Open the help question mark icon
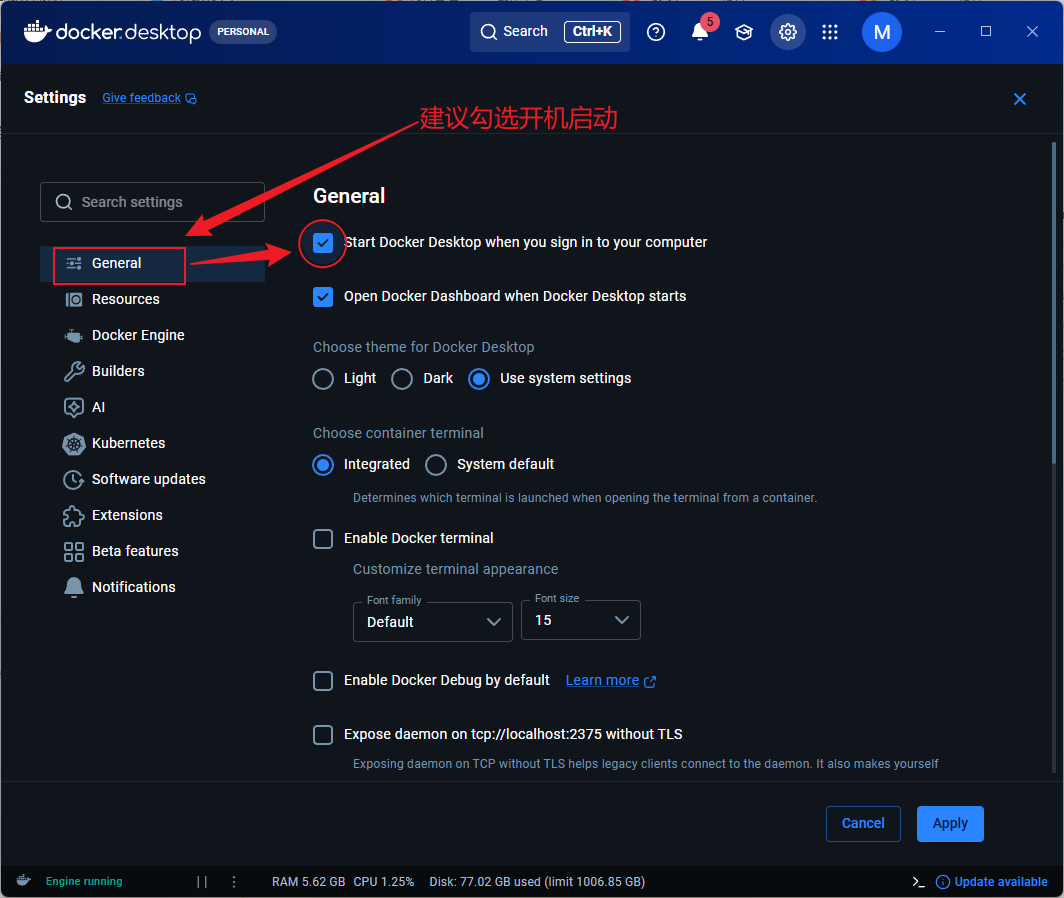 click(656, 32)
